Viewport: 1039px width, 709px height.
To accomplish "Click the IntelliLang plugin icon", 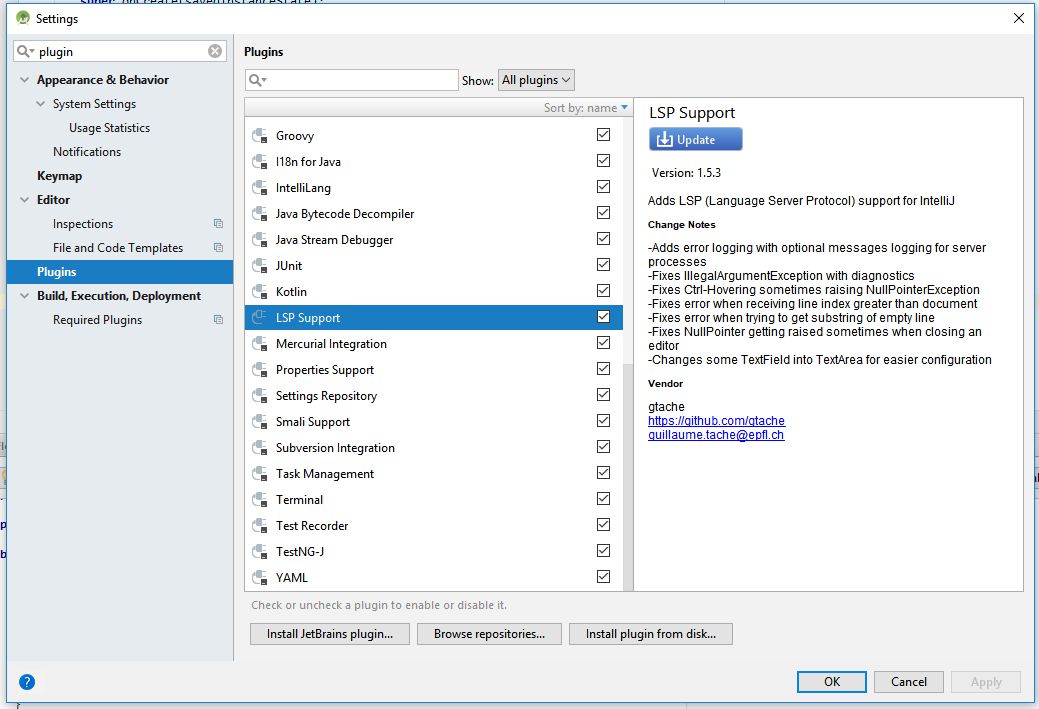I will pyautogui.click(x=260, y=188).
